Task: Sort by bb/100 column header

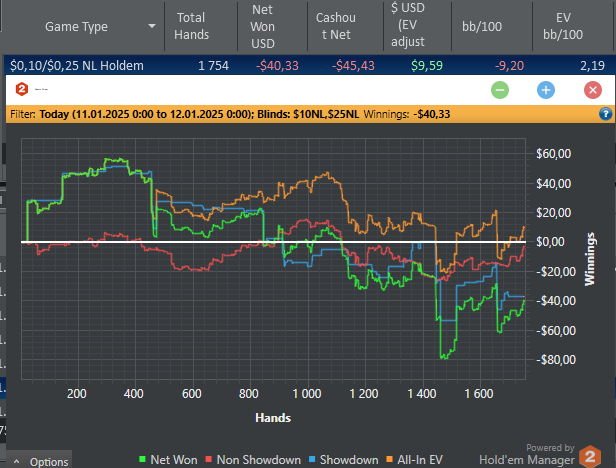Action: 482,26
